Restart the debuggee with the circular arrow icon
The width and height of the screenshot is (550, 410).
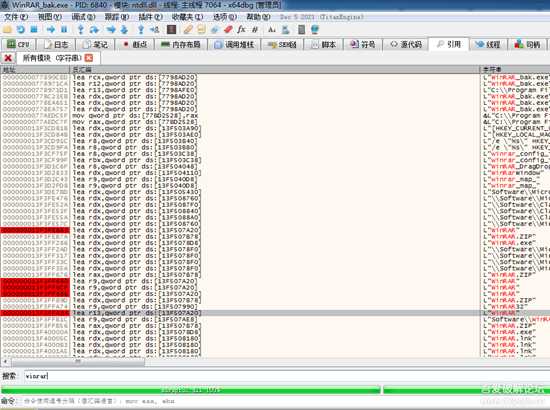click(x=21, y=30)
